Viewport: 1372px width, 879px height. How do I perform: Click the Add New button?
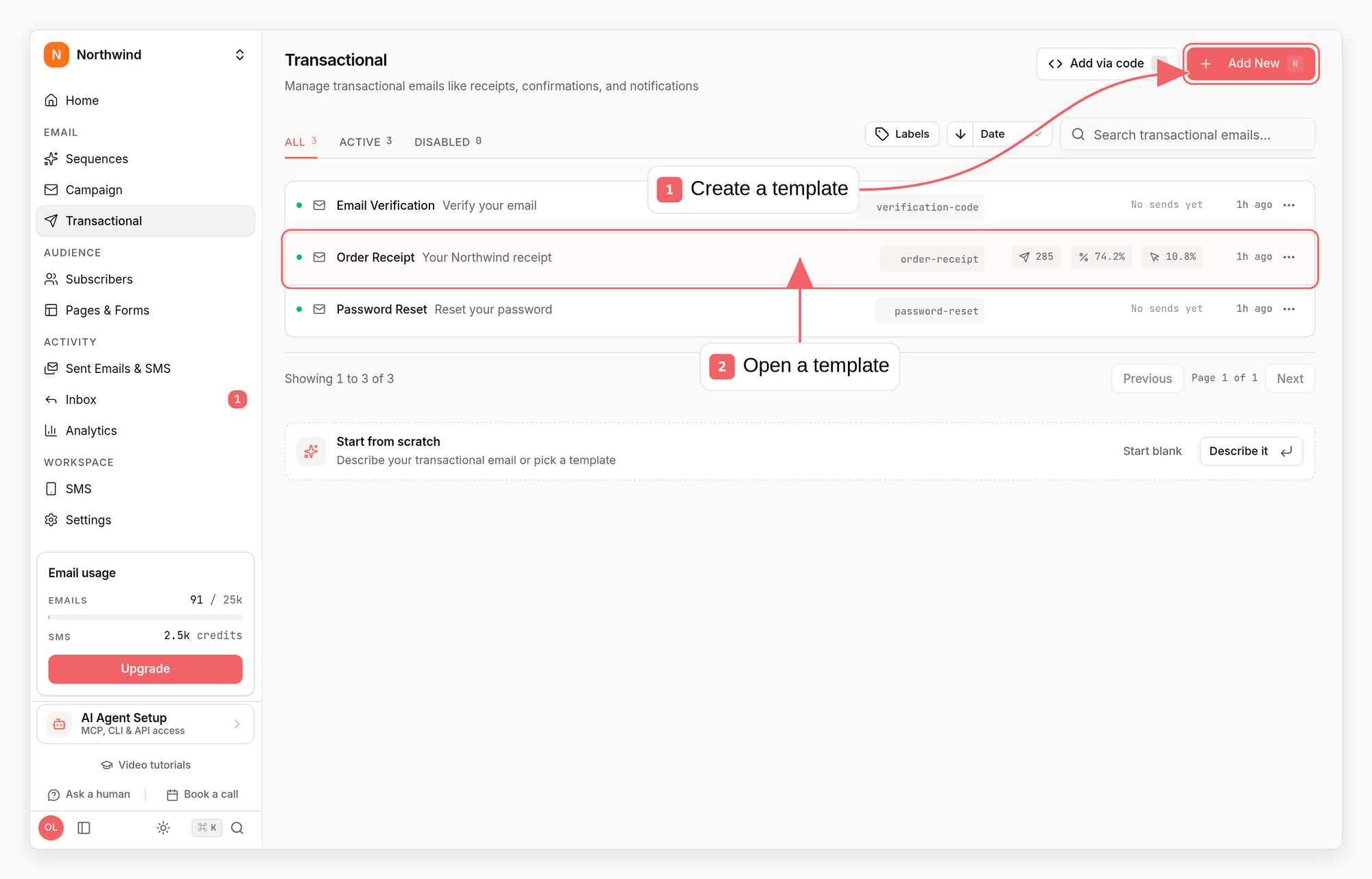(x=1251, y=64)
